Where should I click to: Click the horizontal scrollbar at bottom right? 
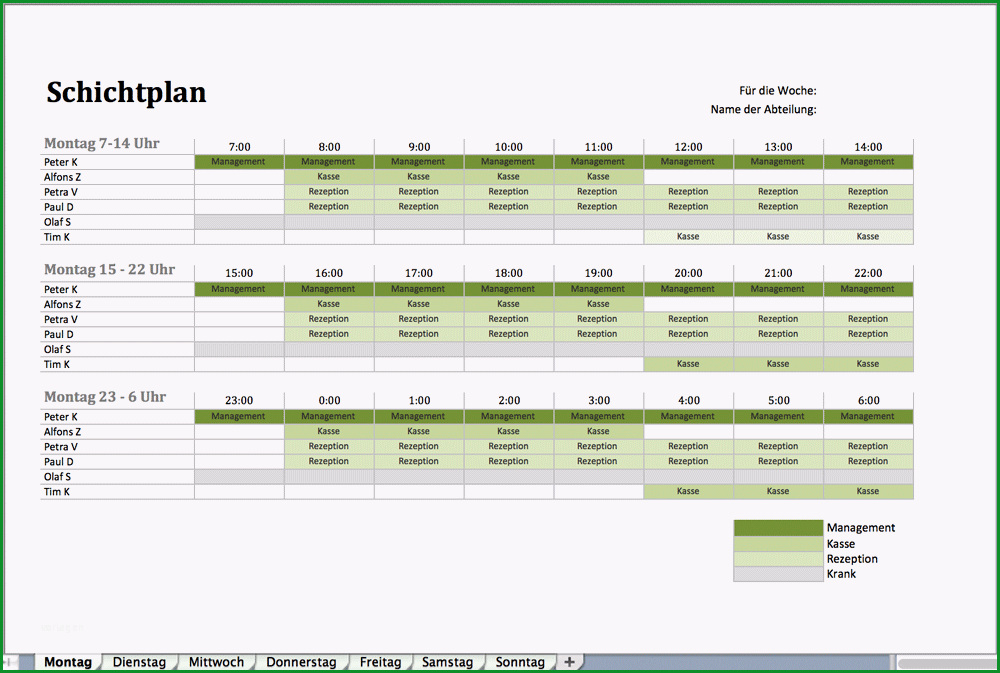pos(946,663)
